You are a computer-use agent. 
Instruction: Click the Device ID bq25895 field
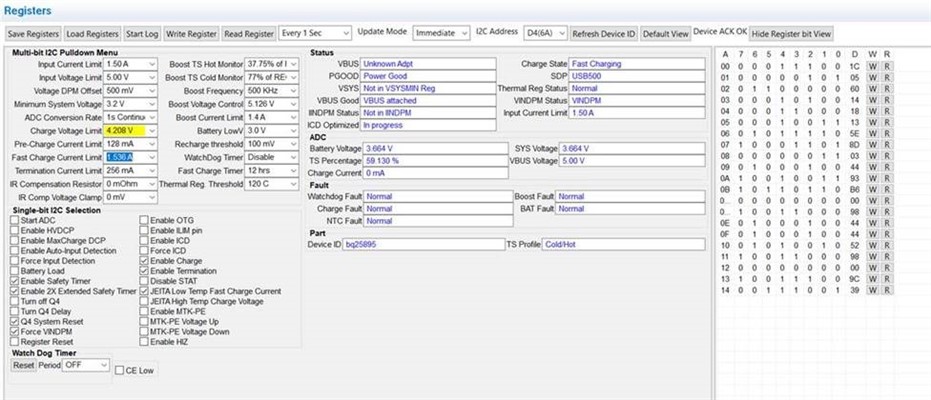tap(423, 244)
